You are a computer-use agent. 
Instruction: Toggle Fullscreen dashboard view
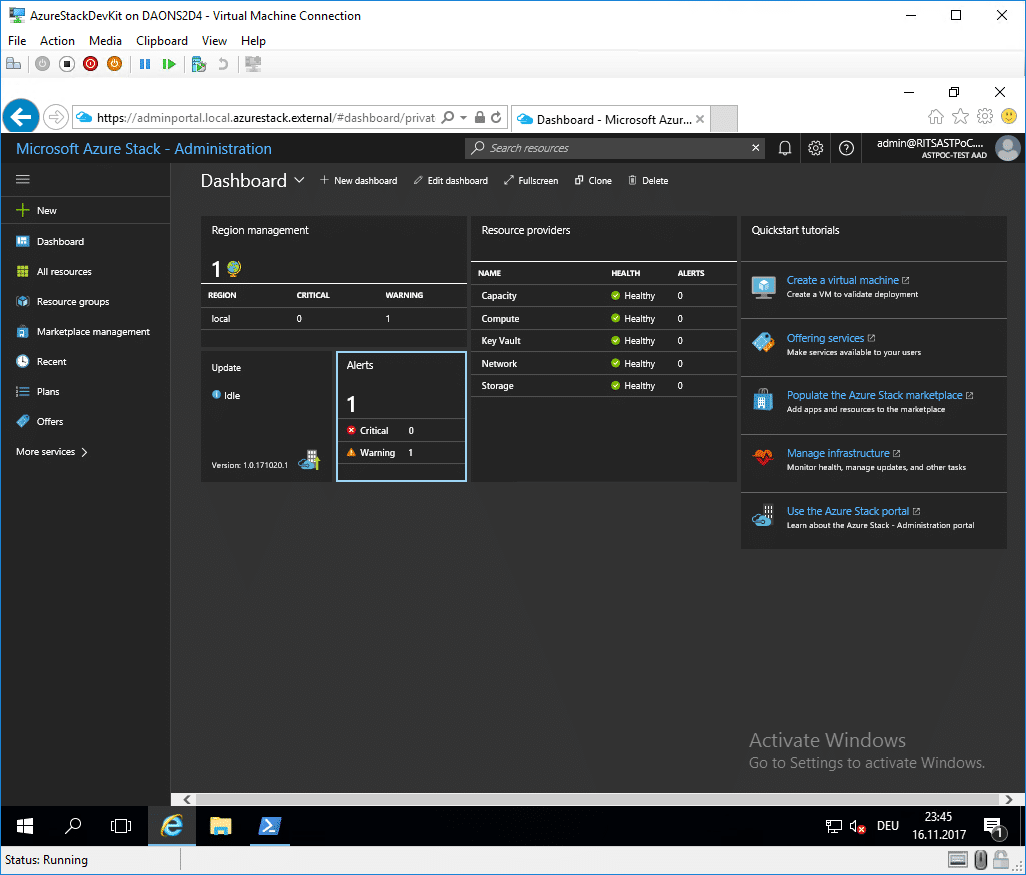[x=531, y=181]
